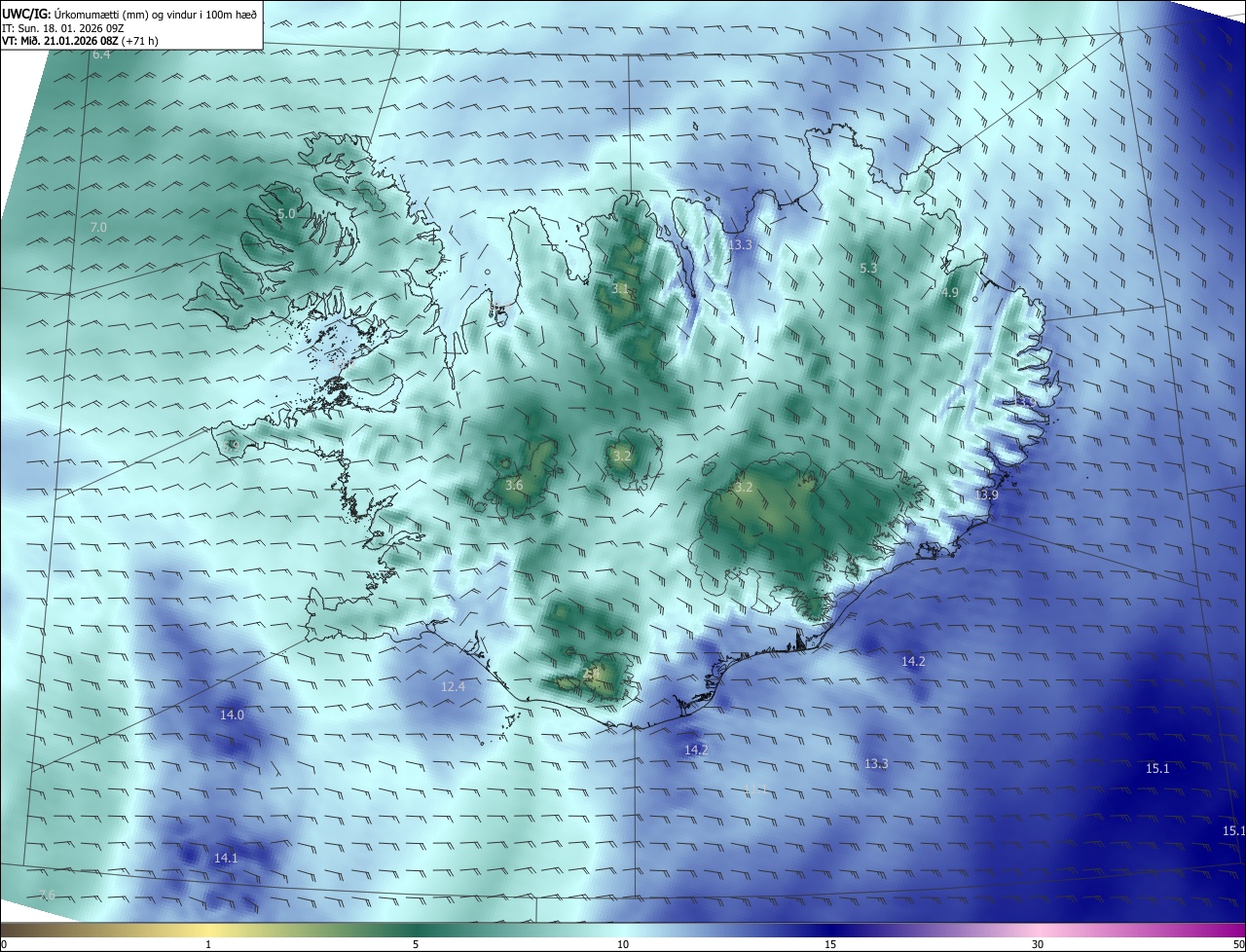Click the '14.1' value label

pos(226,858)
